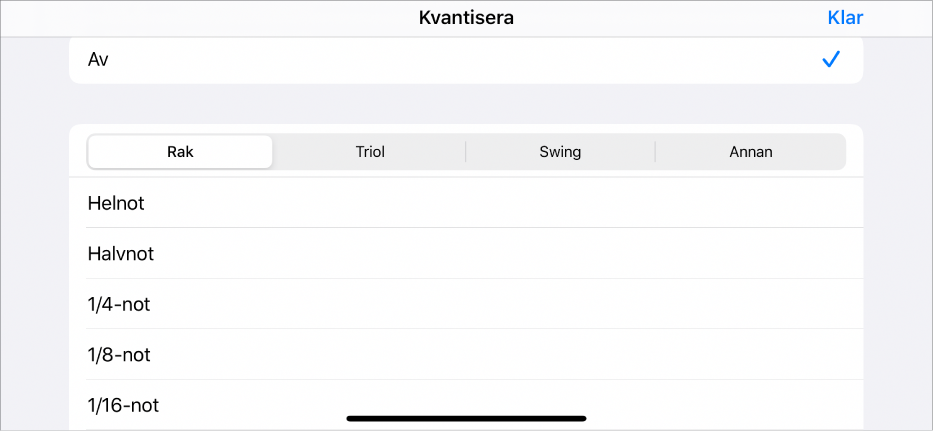This screenshot has height=431, width=934.
Task: Show other quantize values via Annan
Action: (750, 152)
